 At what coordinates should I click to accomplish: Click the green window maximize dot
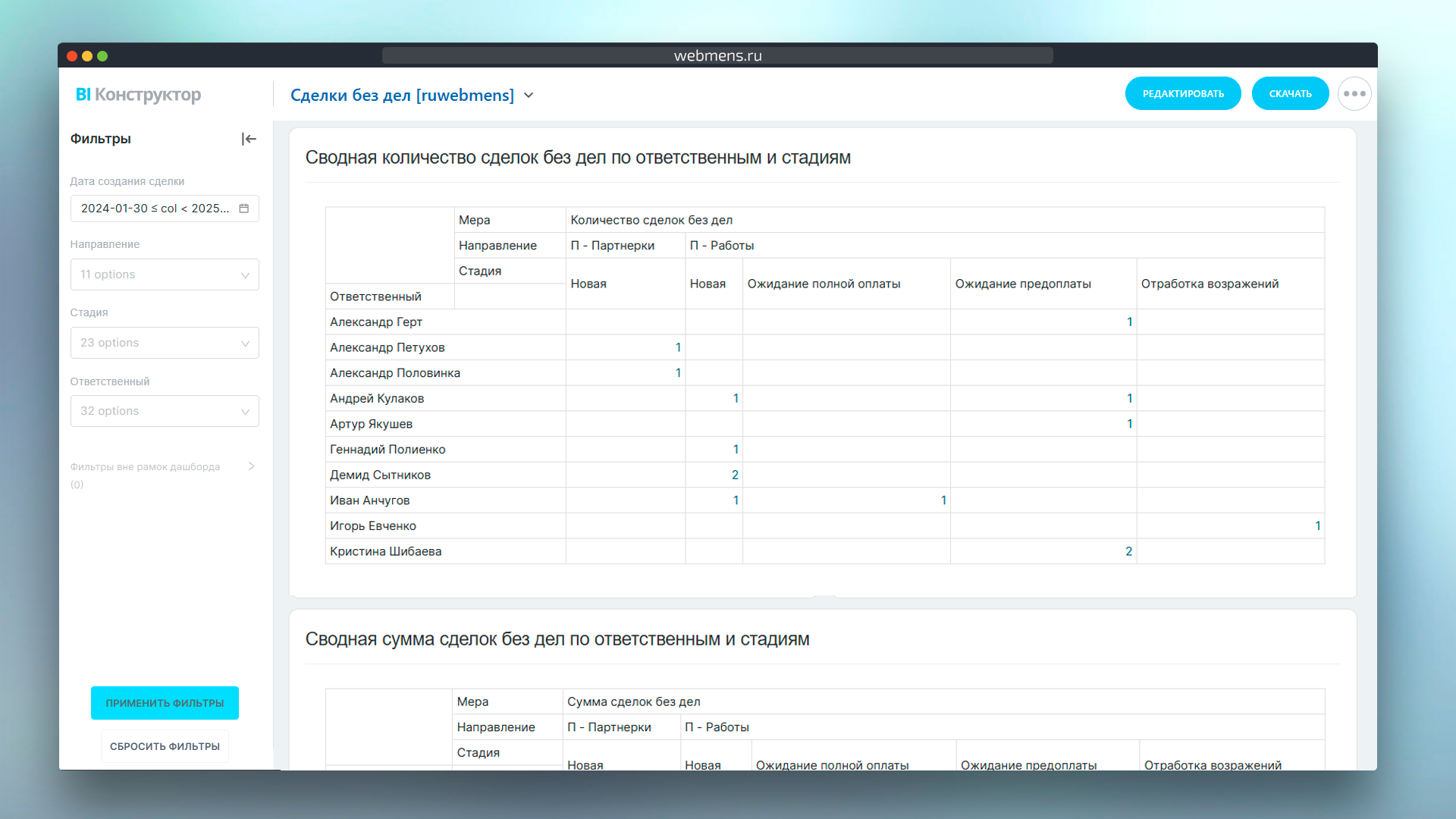[x=102, y=56]
